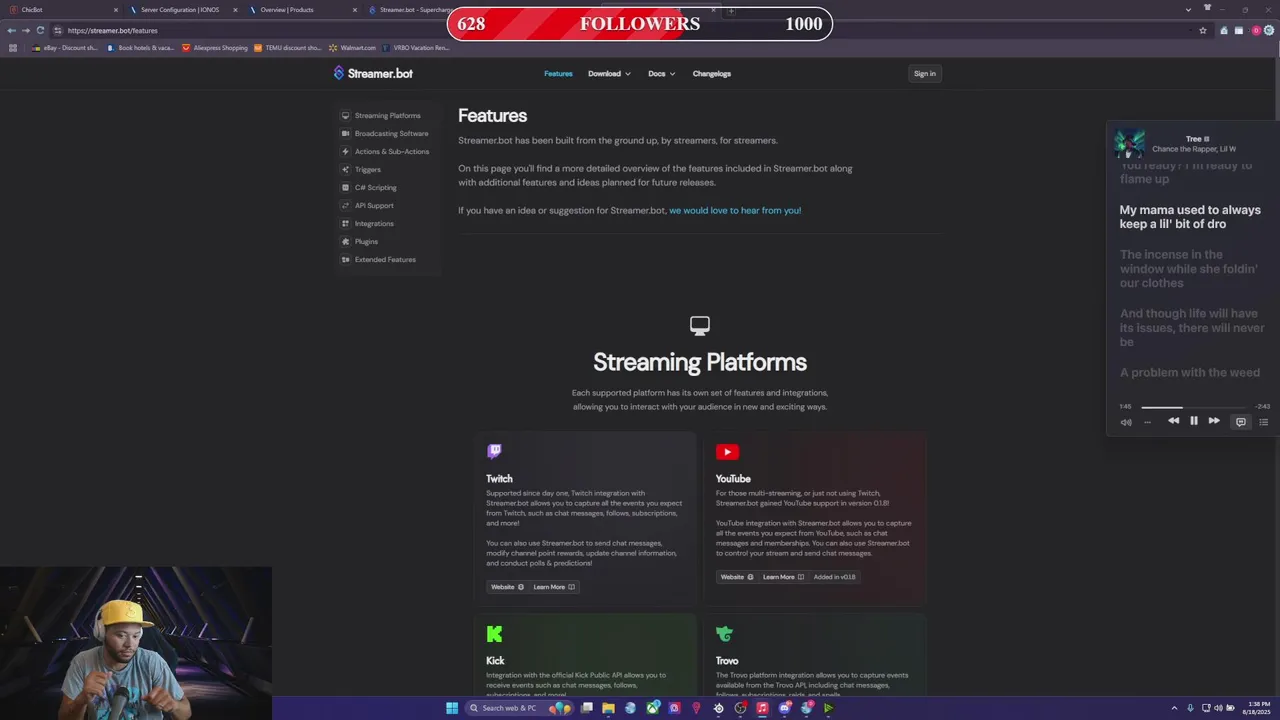Reload the page with browser refresh icon
The height and width of the screenshot is (720, 1280).
point(40,30)
